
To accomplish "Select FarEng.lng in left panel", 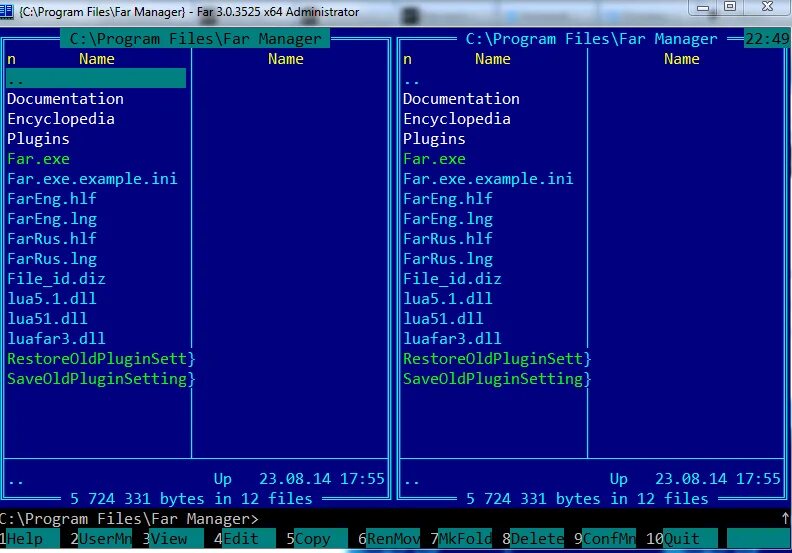I will [52, 219].
